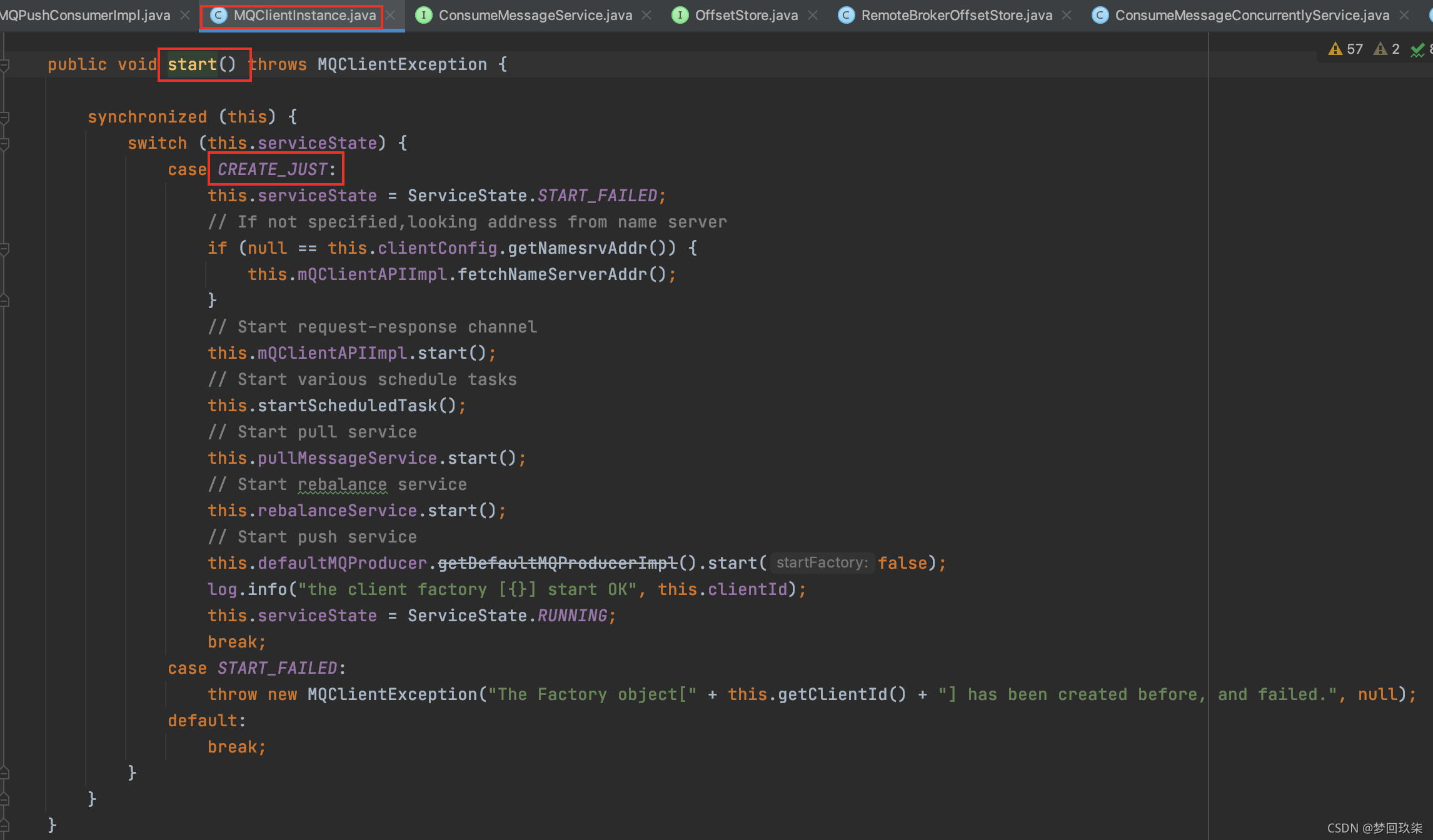Close the MQClientInstance.java tab
Image resolution: width=1433 pixels, height=840 pixels.
(x=391, y=15)
